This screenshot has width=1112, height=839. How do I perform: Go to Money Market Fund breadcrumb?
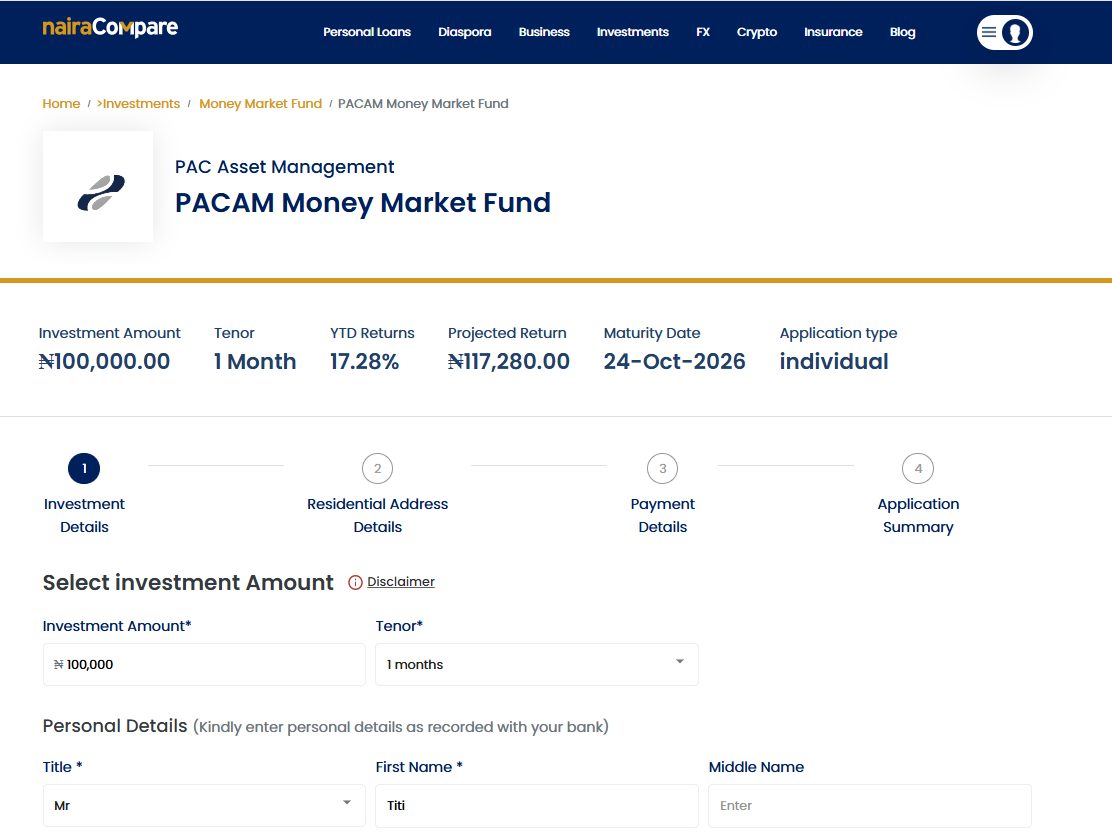click(x=260, y=104)
